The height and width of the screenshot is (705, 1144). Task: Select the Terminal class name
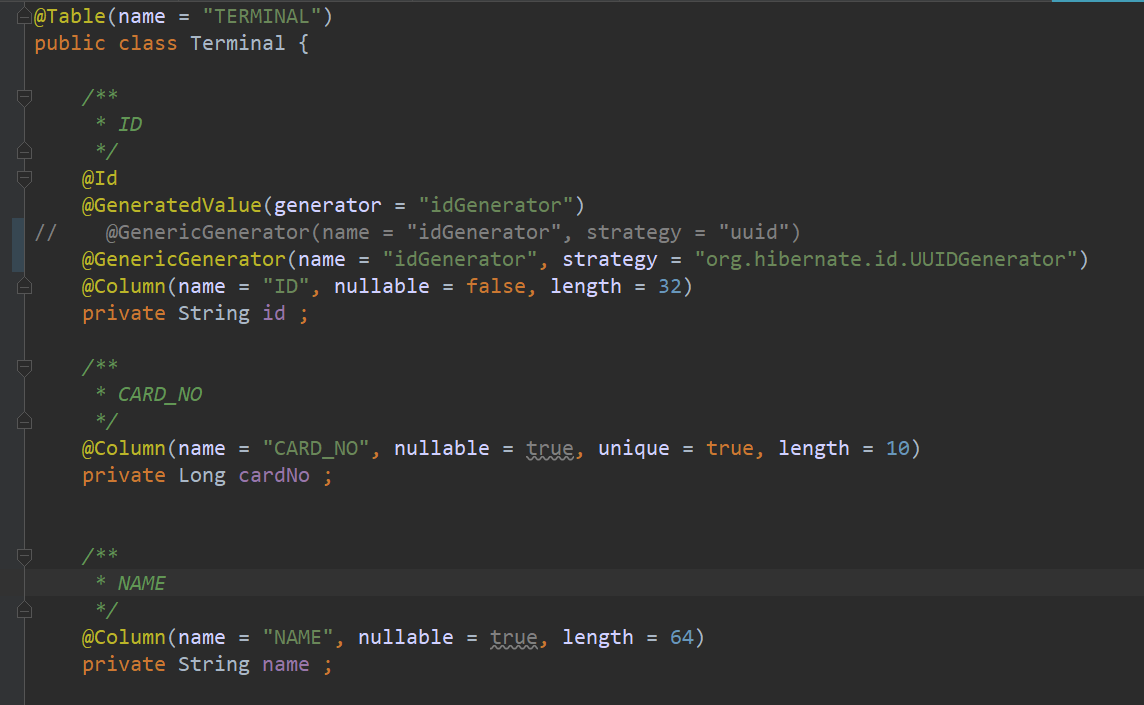pyautogui.click(x=238, y=43)
